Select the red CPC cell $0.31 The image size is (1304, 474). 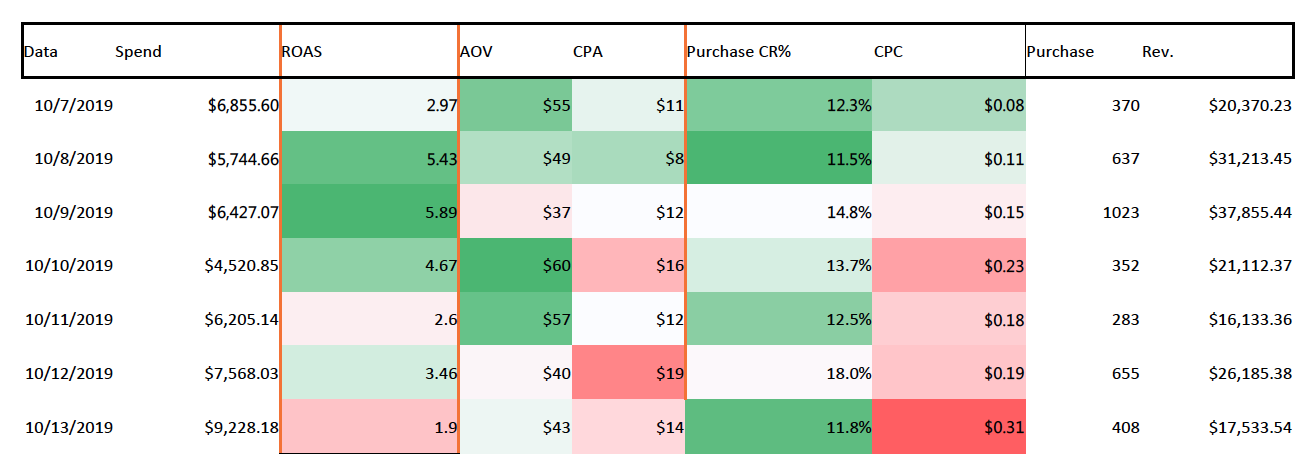(949, 427)
